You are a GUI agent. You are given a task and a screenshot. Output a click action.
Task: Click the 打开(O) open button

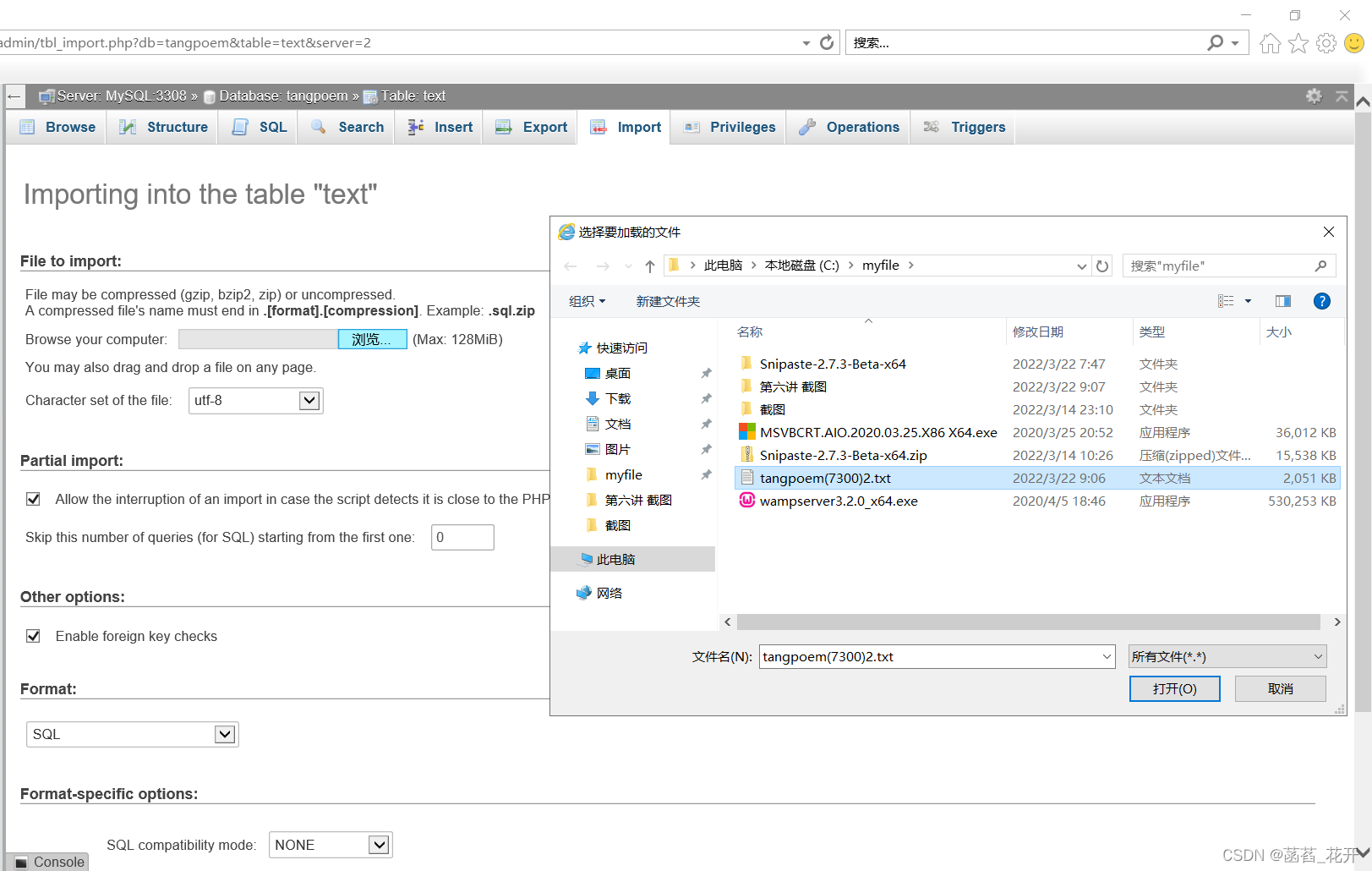click(x=1174, y=689)
